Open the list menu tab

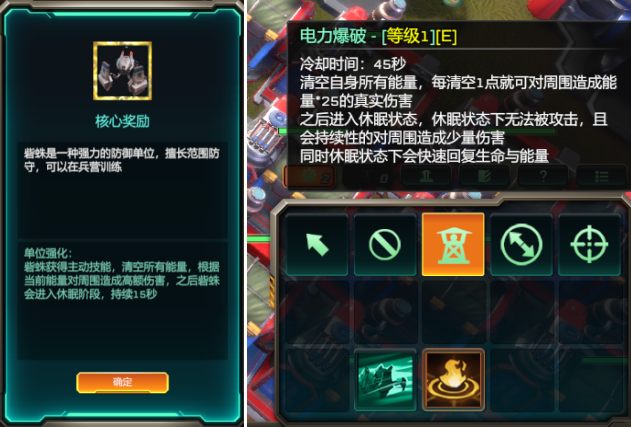point(602,176)
